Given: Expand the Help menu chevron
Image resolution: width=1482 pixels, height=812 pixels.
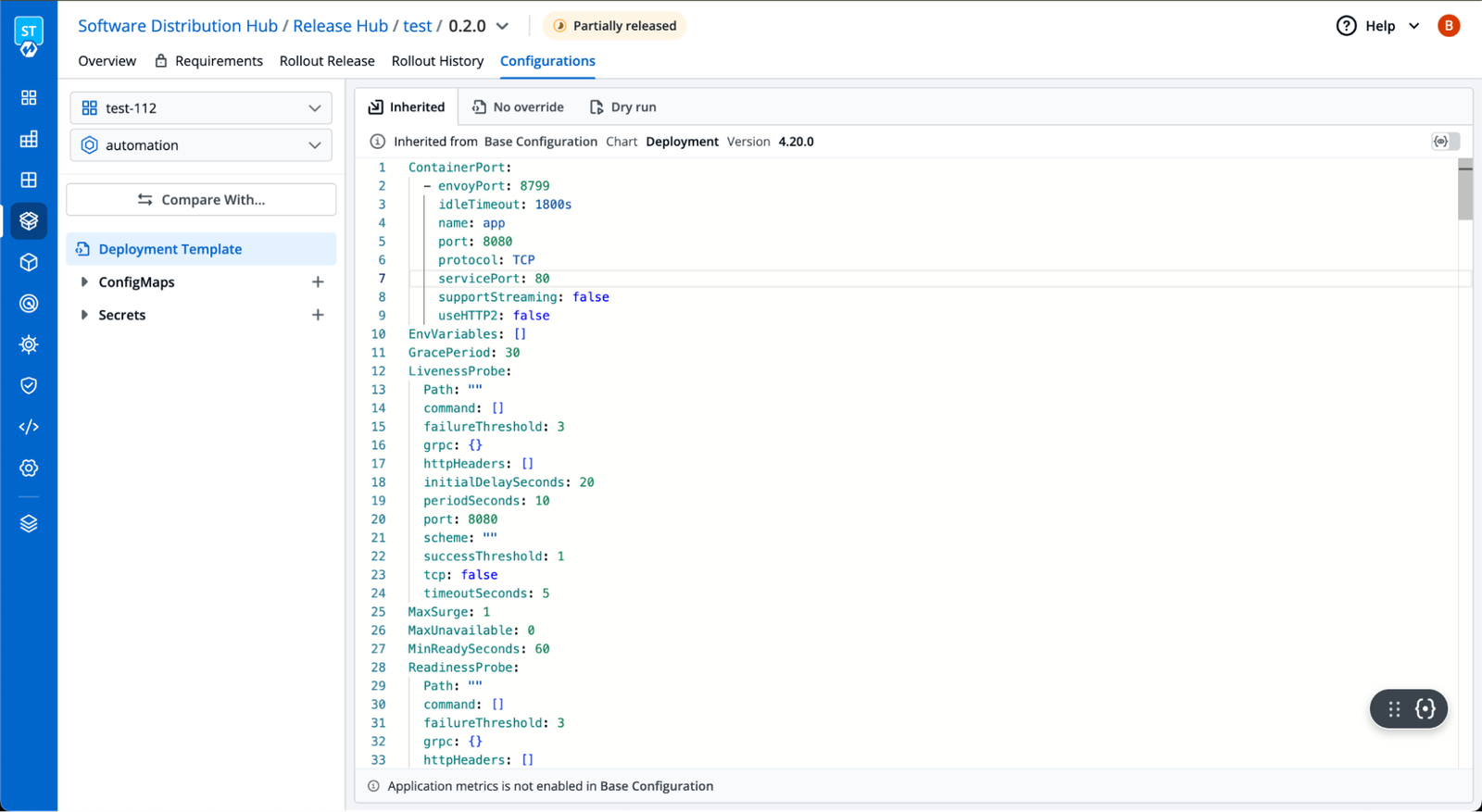Looking at the screenshot, I should (x=1414, y=26).
